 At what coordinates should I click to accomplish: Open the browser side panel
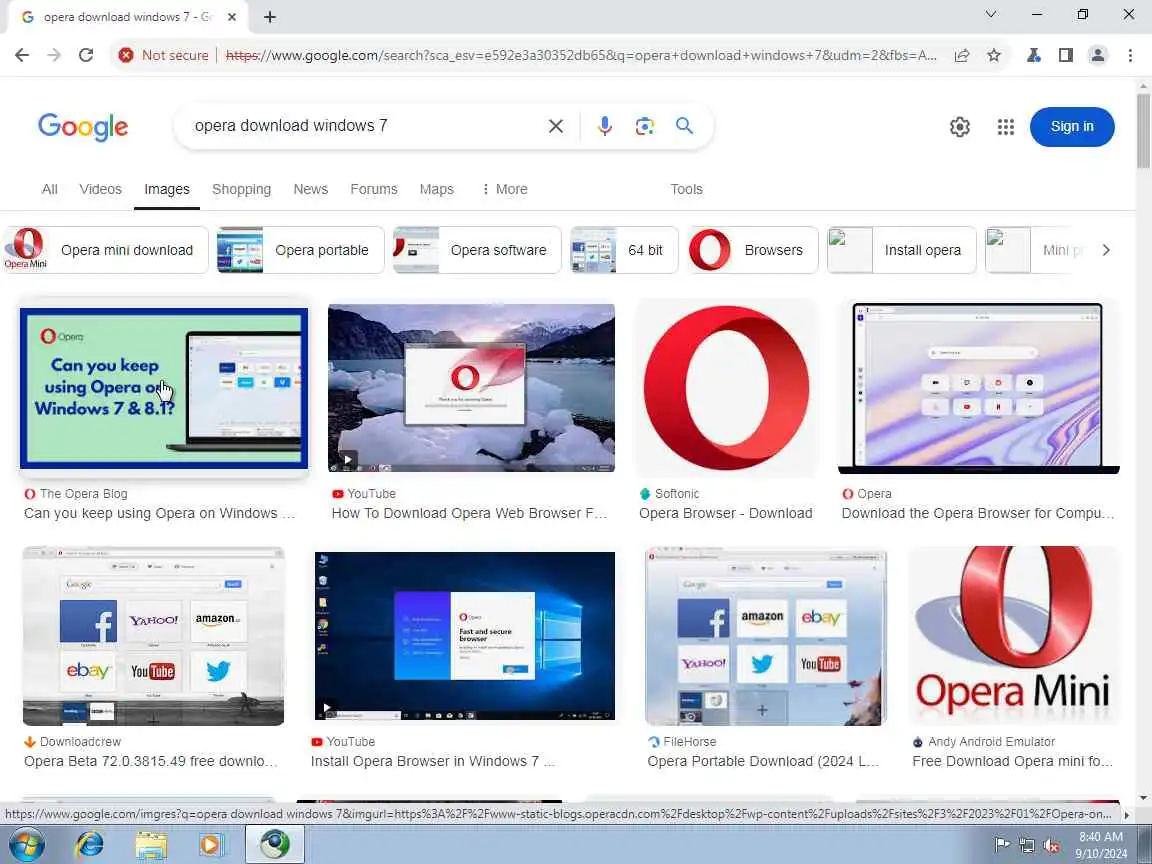click(x=1065, y=55)
